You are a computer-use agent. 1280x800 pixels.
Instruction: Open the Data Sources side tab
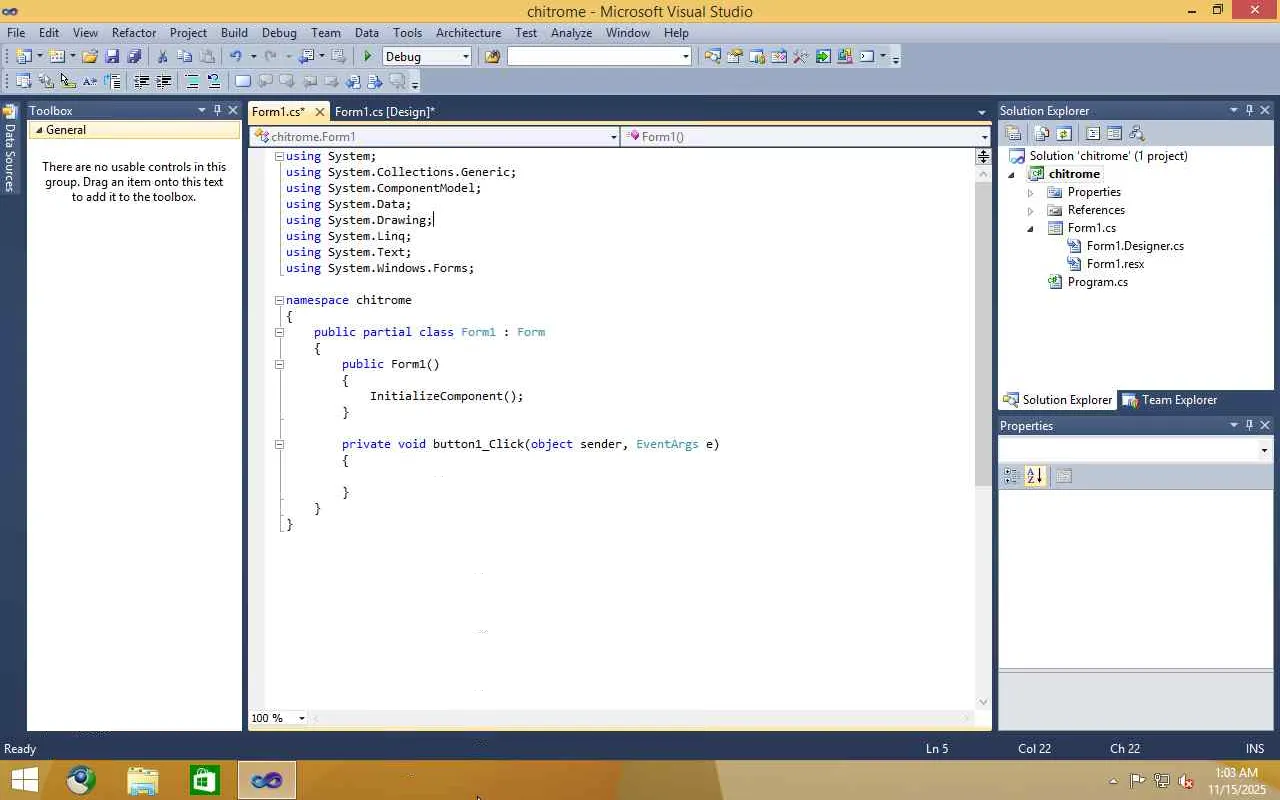click(x=10, y=150)
